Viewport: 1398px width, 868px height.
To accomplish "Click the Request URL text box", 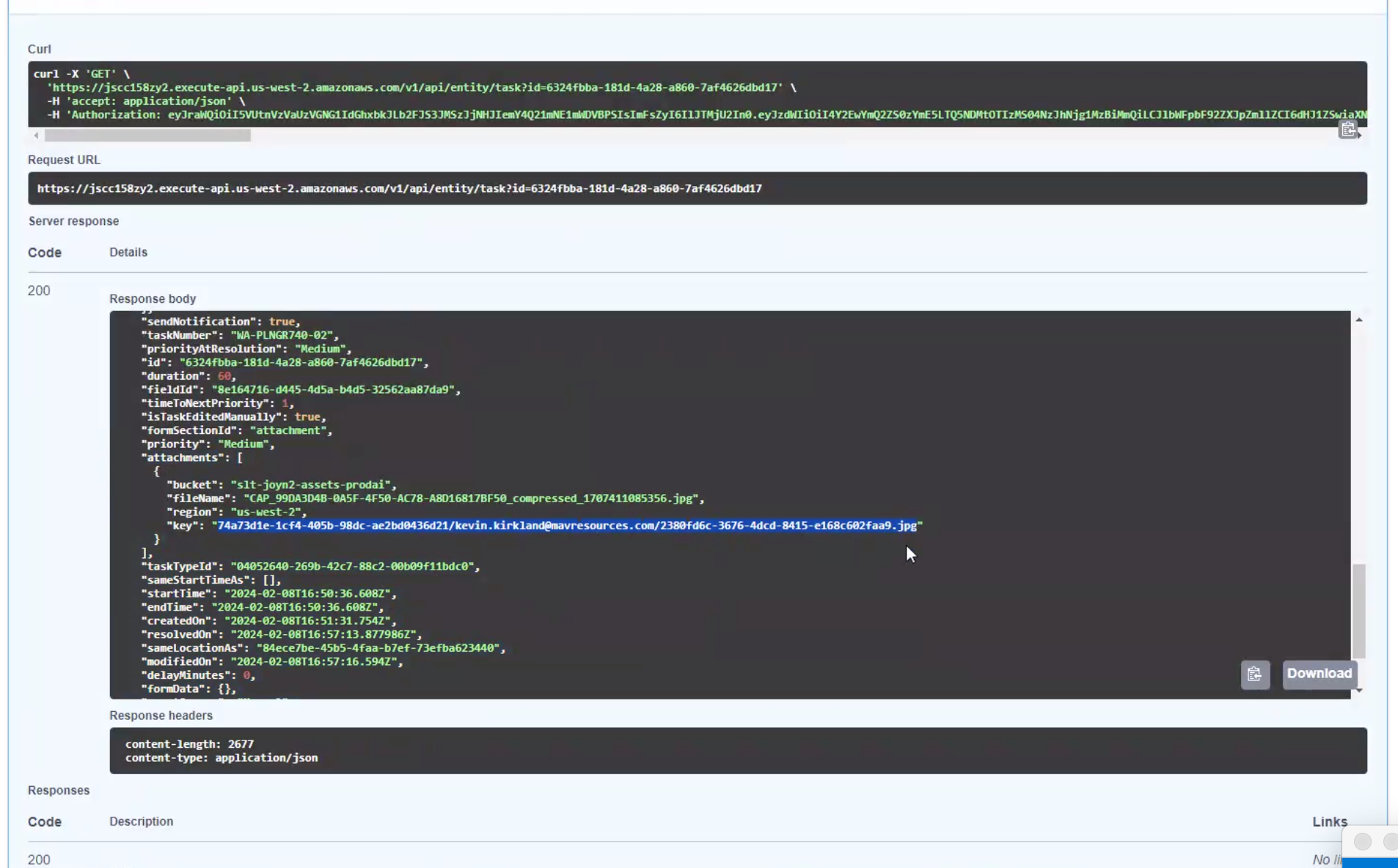I will pyautogui.click(x=697, y=188).
